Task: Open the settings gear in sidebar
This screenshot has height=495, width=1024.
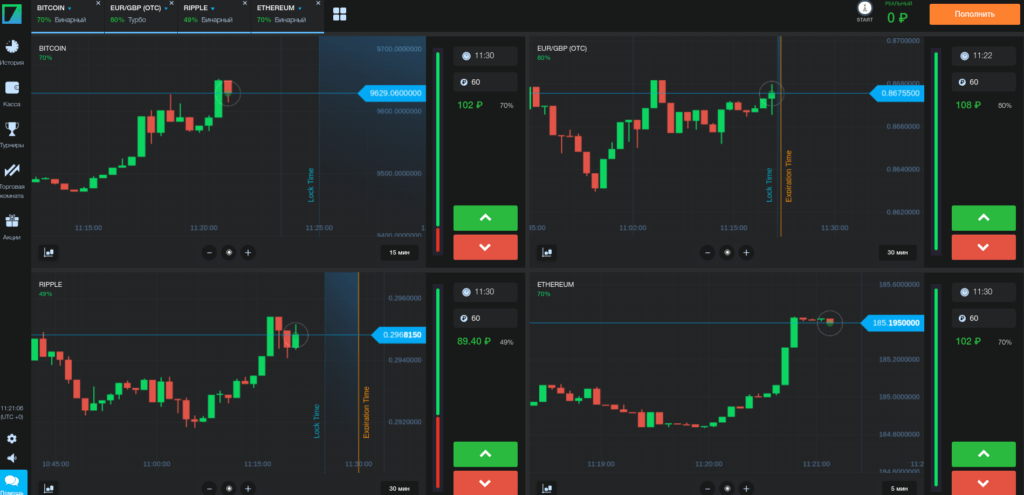Action: click(x=12, y=439)
